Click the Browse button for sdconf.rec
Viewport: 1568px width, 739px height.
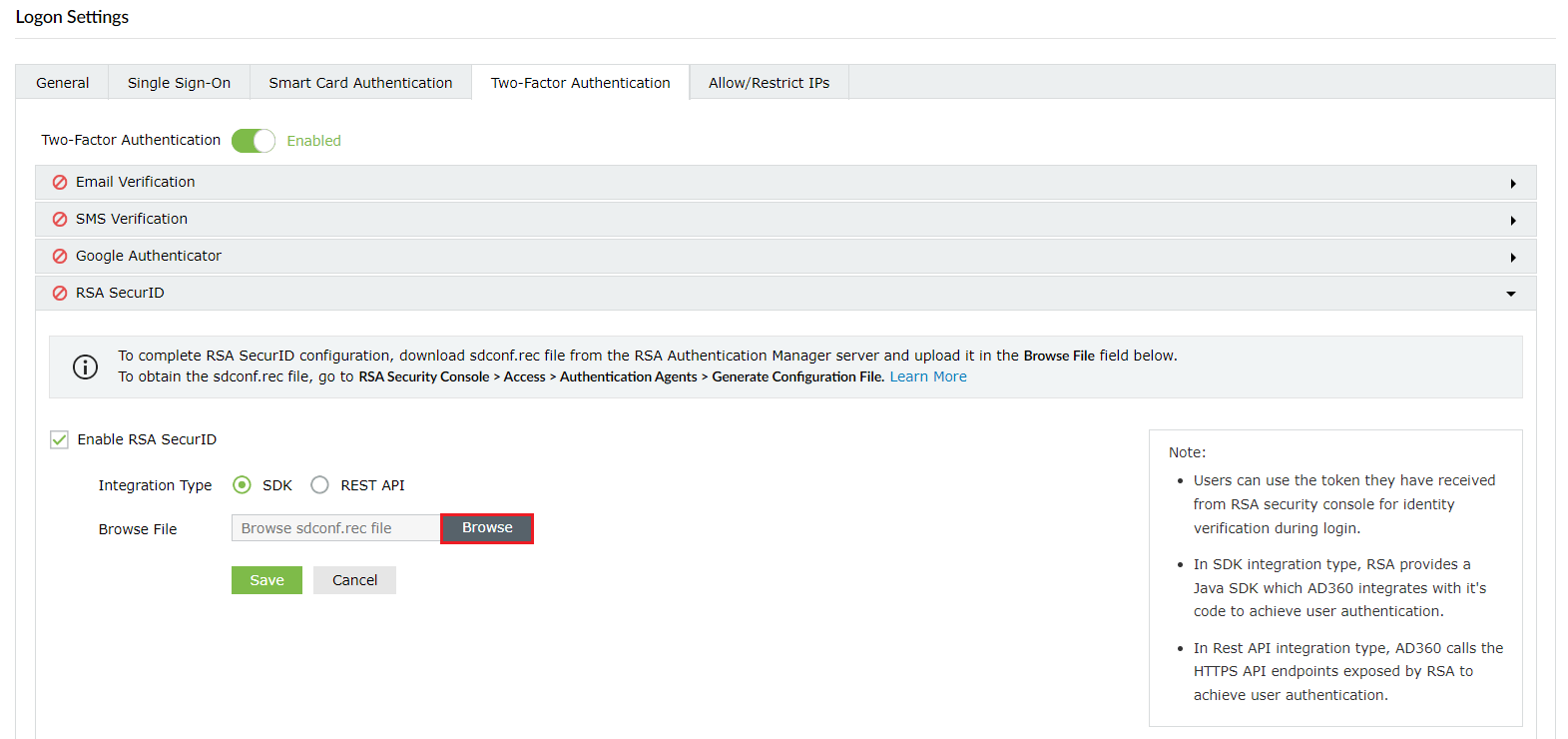(x=487, y=528)
